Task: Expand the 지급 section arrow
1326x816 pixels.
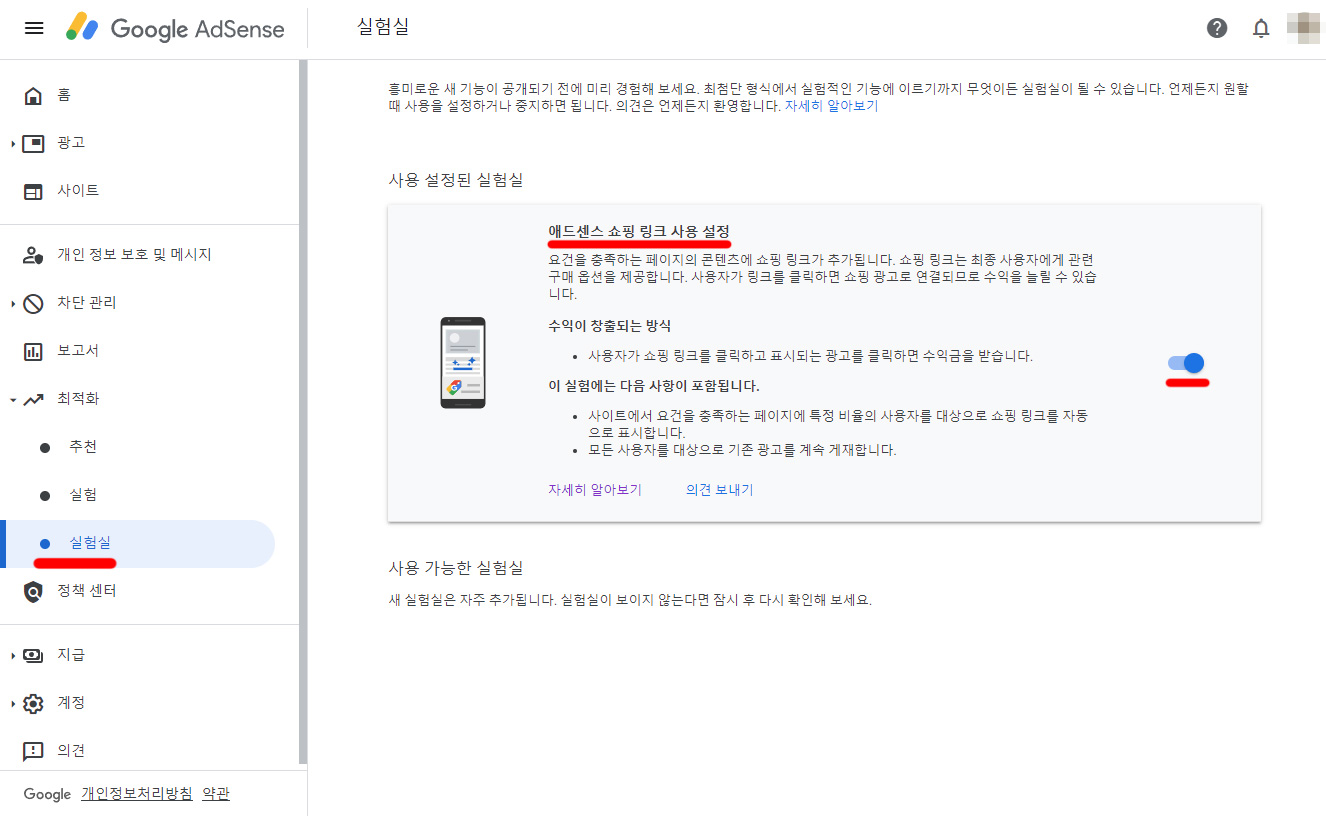Action: tap(13, 656)
